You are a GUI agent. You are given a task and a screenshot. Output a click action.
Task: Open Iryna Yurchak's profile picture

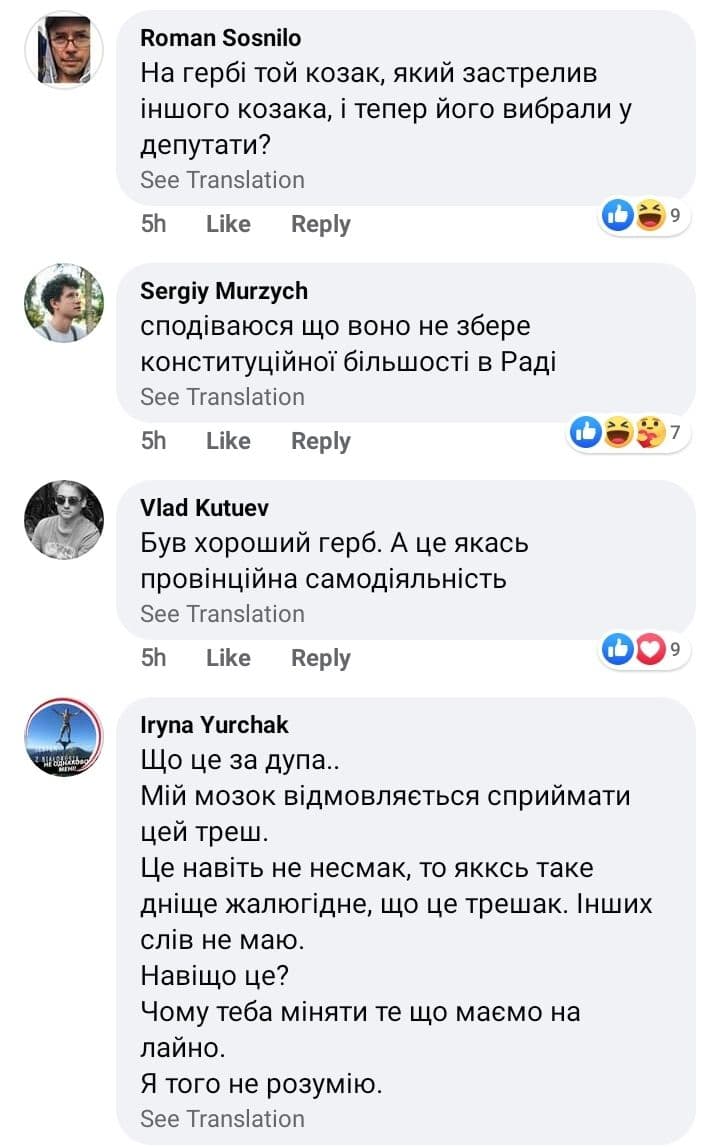click(64, 737)
